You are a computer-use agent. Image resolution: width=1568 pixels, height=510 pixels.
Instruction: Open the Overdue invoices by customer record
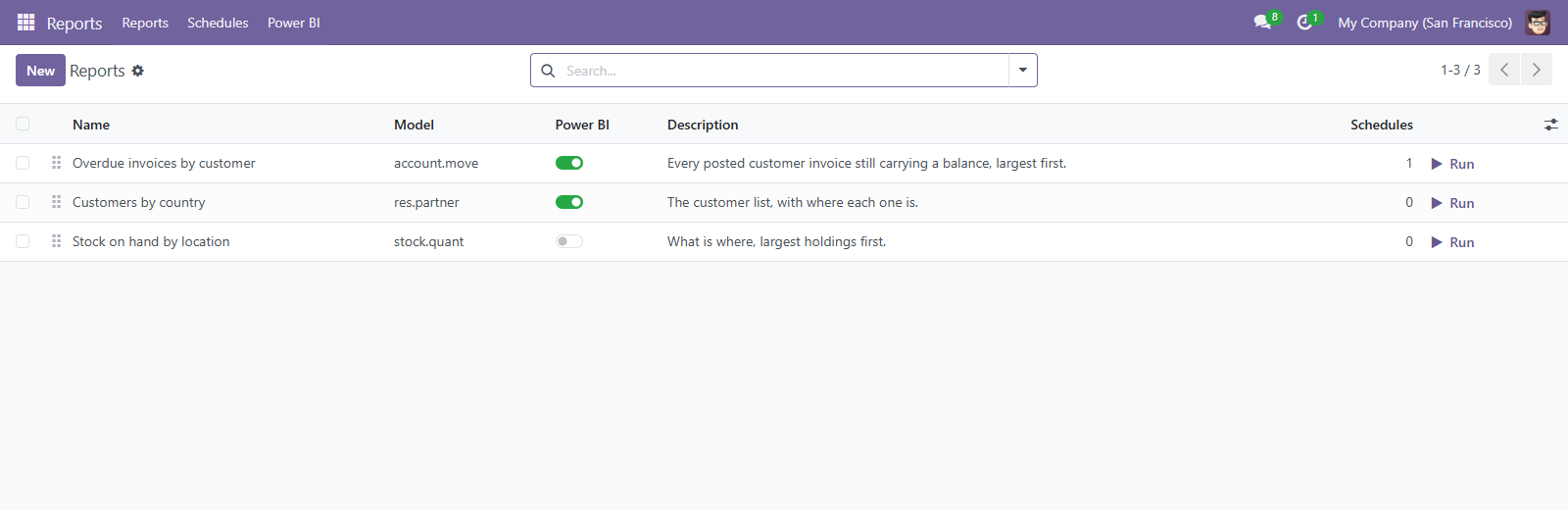(164, 163)
